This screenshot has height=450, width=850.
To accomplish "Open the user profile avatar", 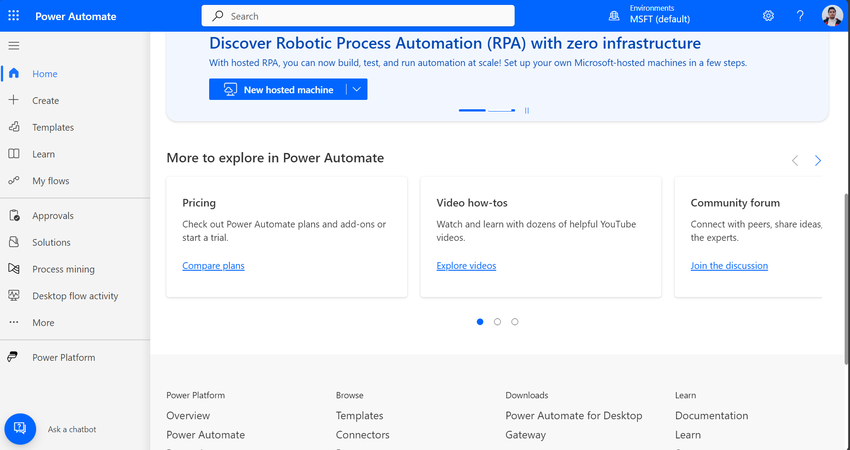I will click(832, 16).
